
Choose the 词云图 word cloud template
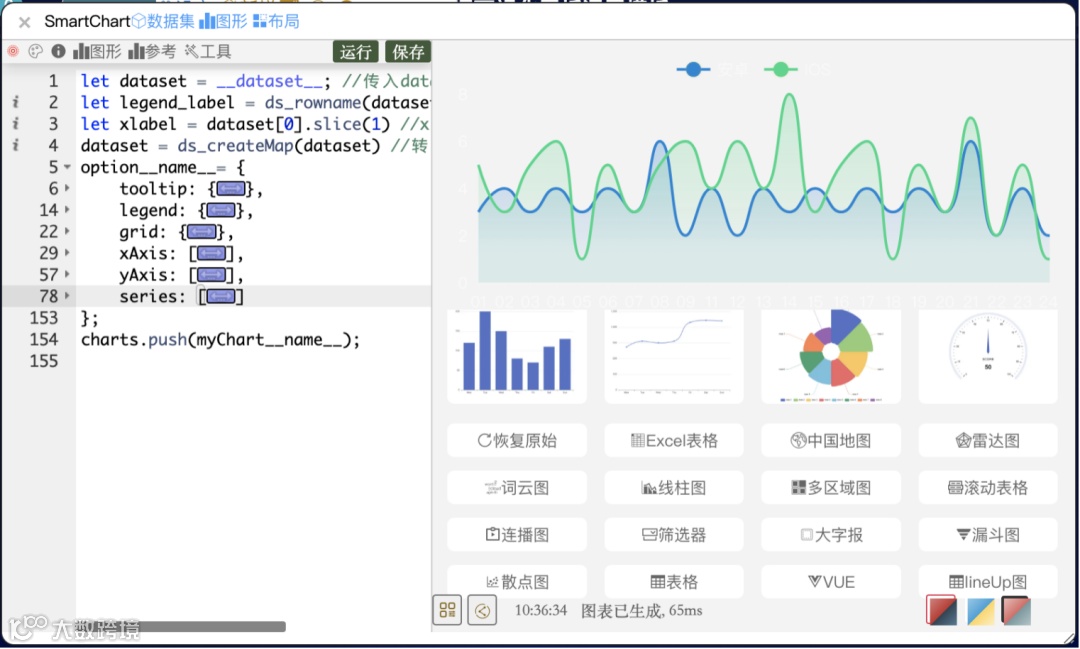517,488
